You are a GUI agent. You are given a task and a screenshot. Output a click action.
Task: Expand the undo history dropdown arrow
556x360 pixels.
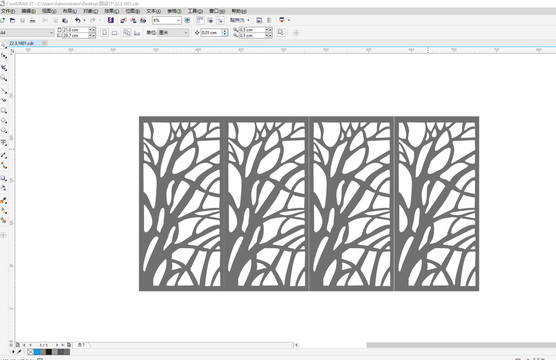click(84, 21)
